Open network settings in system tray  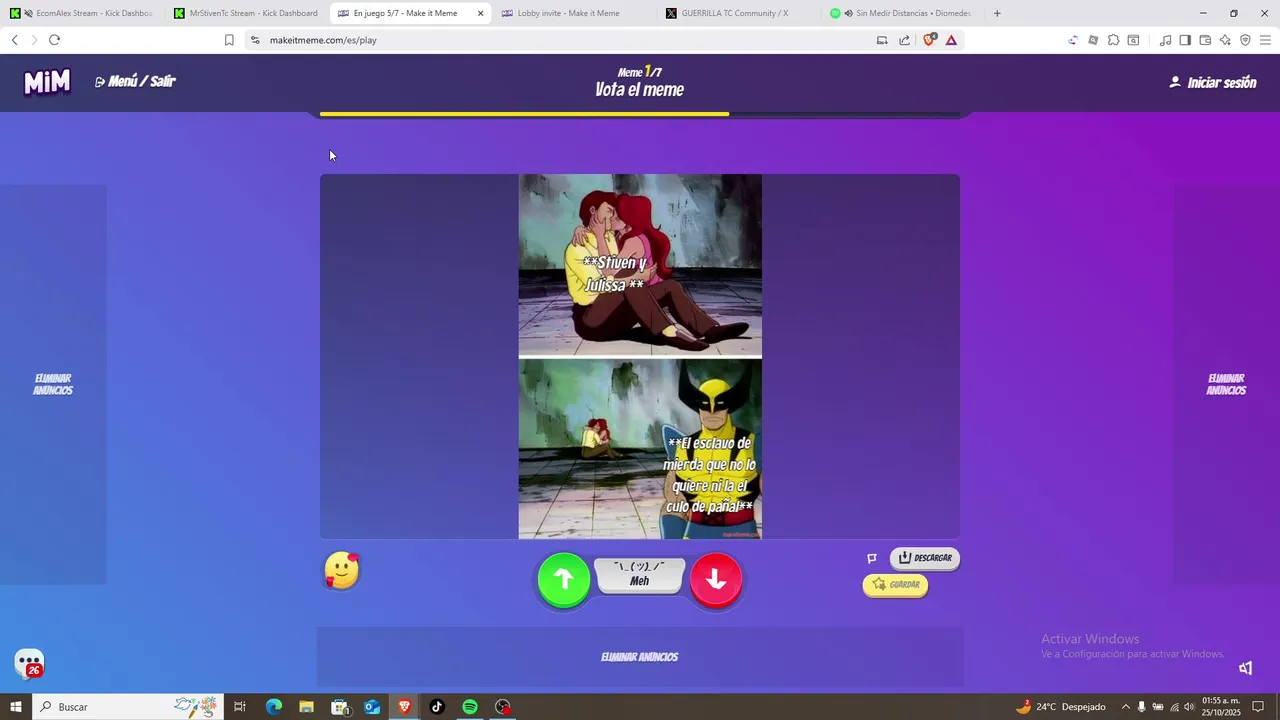1174,707
